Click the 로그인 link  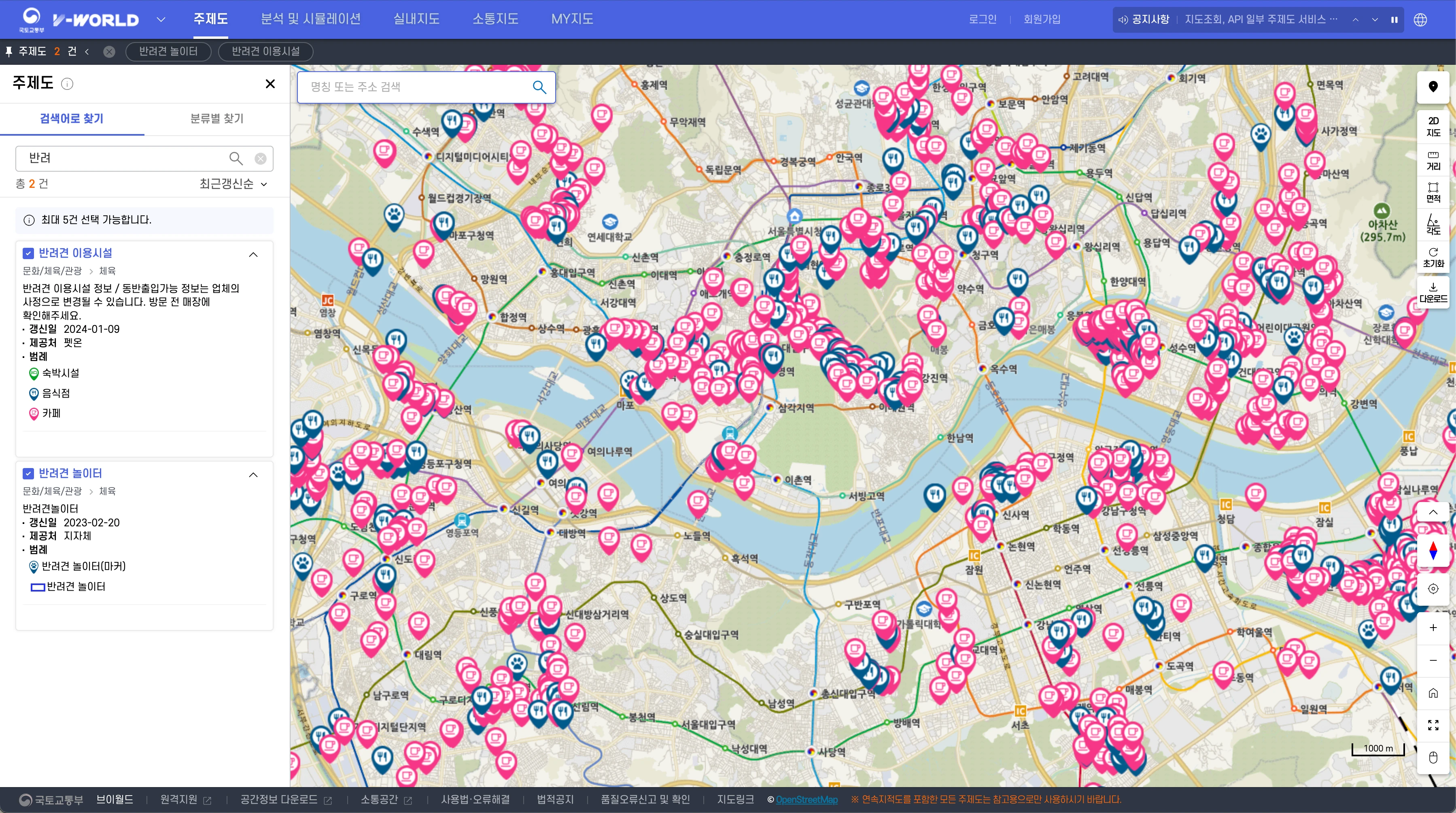tap(983, 19)
